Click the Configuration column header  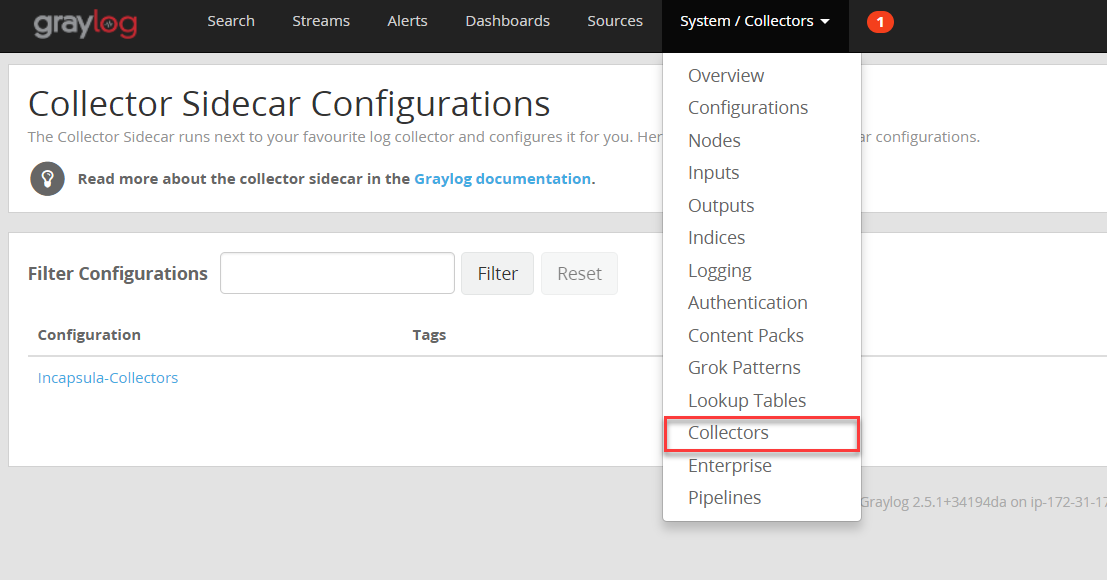(89, 334)
